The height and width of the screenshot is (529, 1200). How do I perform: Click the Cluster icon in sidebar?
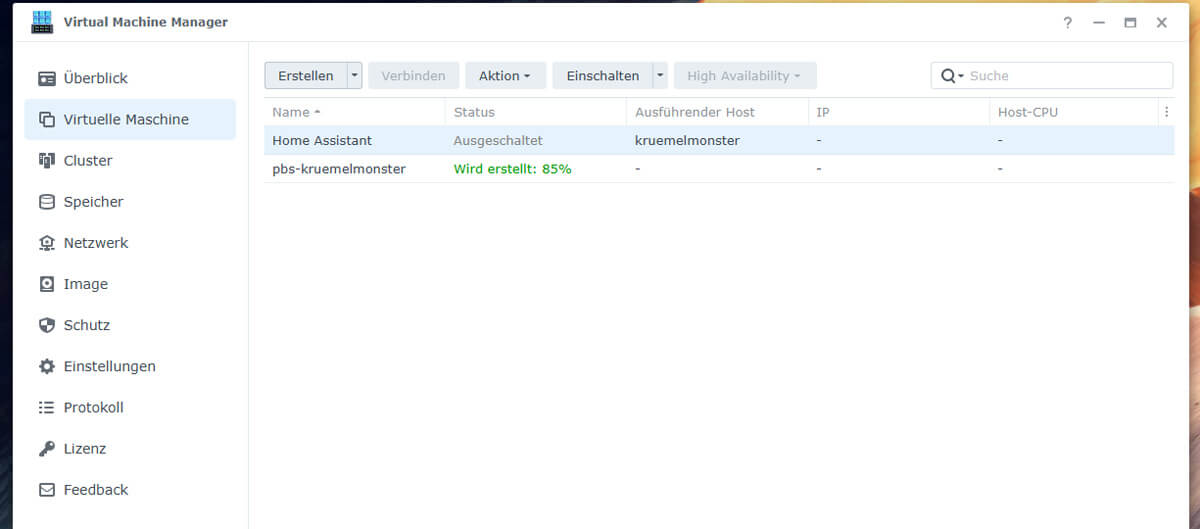47,161
